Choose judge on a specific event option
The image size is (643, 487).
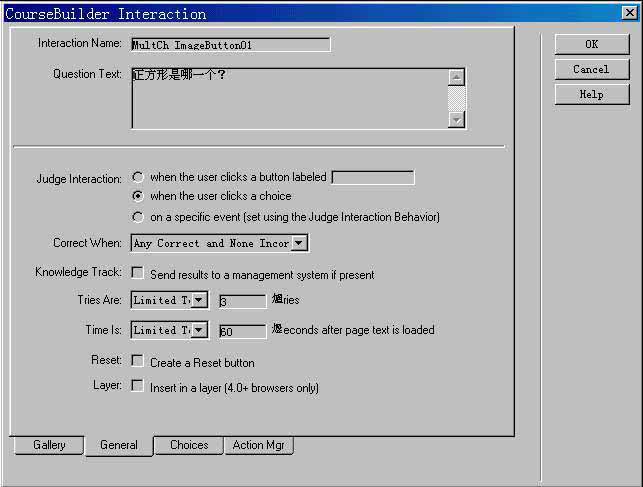[138, 216]
